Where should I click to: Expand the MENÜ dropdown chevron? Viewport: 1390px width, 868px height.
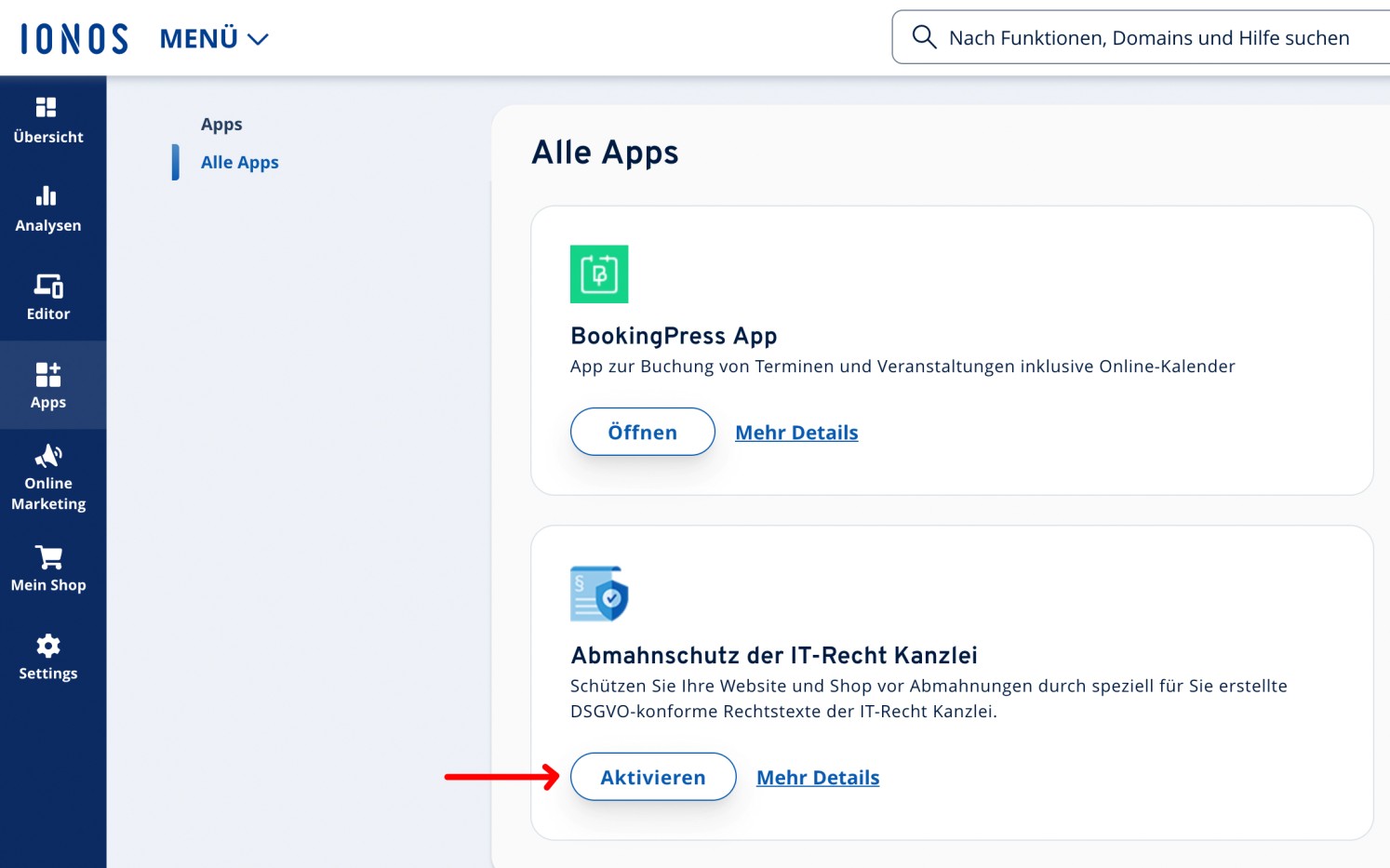258,39
